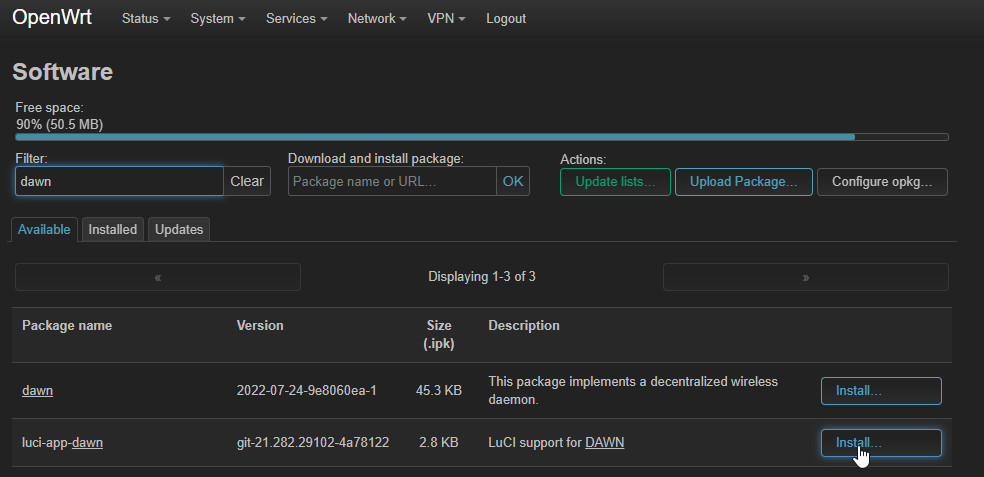Screen dimensions: 984x477
Task: Expand the Services menu
Action: 296,19
